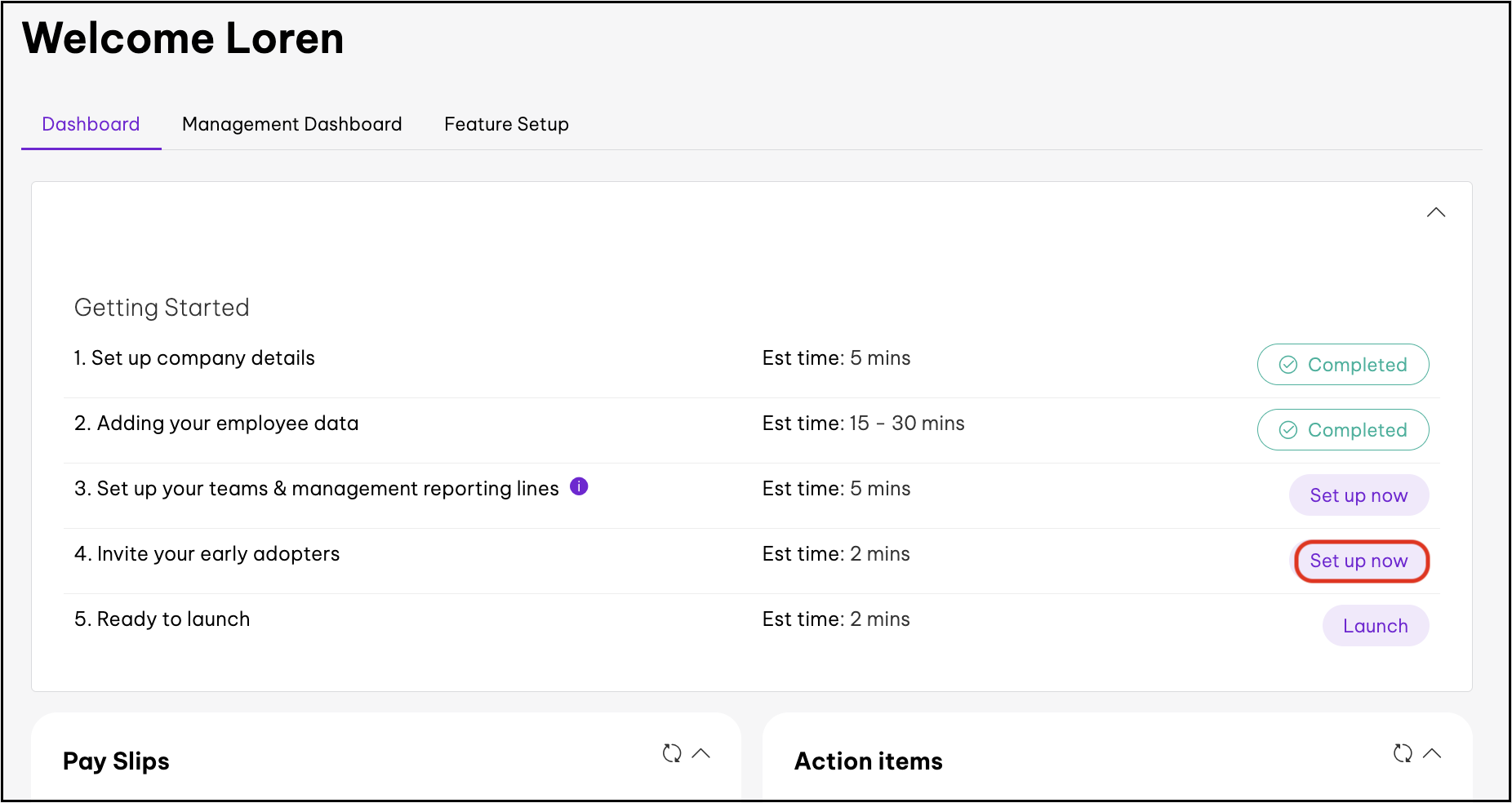1512x803 pixels.
Task: Click 'Invite your early adopters' step label
Action: pyautogui.click(x=207, y=554)
